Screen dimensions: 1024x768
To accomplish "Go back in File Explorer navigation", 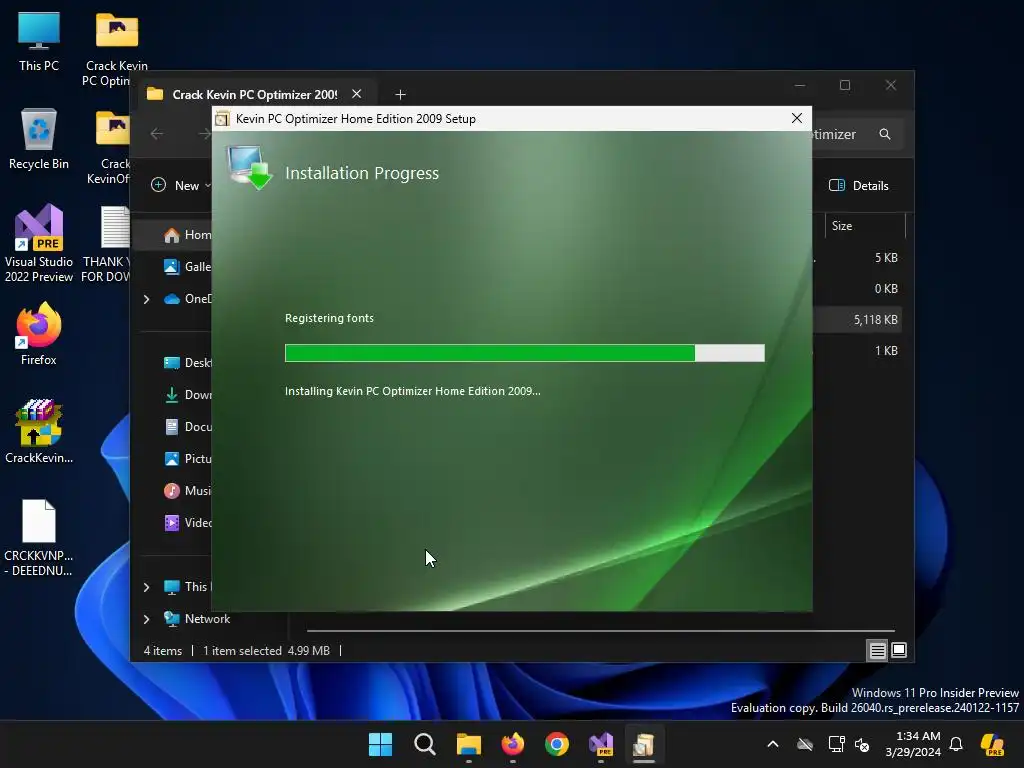I will 157,134.
